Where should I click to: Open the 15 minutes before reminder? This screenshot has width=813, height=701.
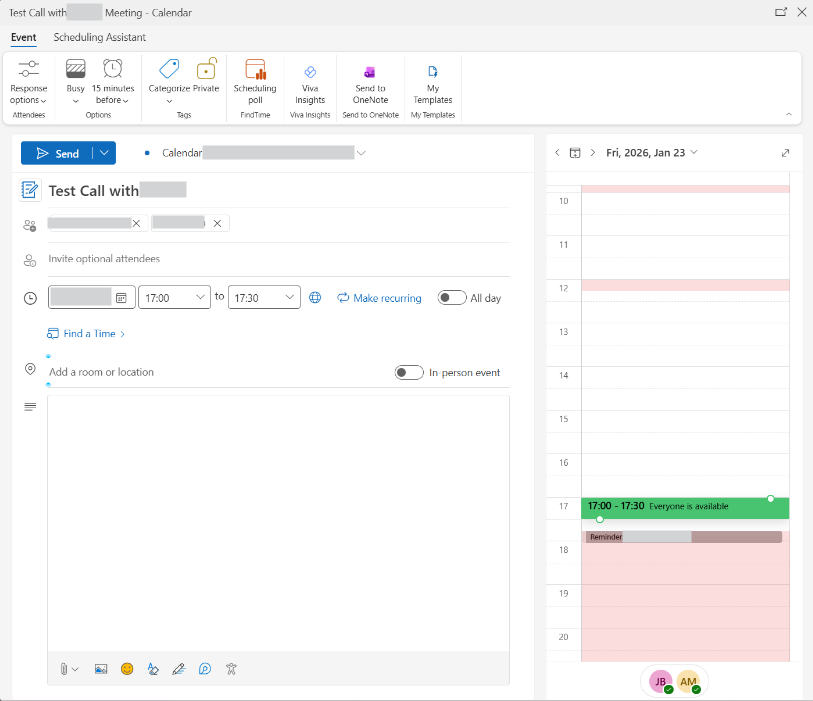click(x=113, y=82)
